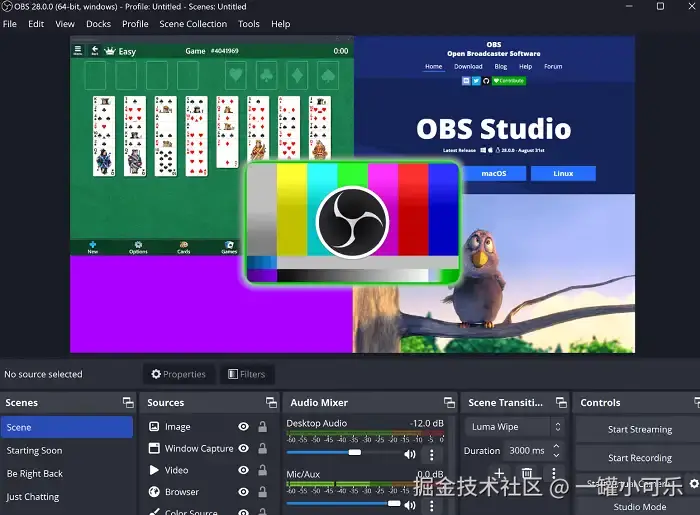This screenshot has height=515, width=700.
Task: Open the Scene Collection menu
Action: (193, 24)
